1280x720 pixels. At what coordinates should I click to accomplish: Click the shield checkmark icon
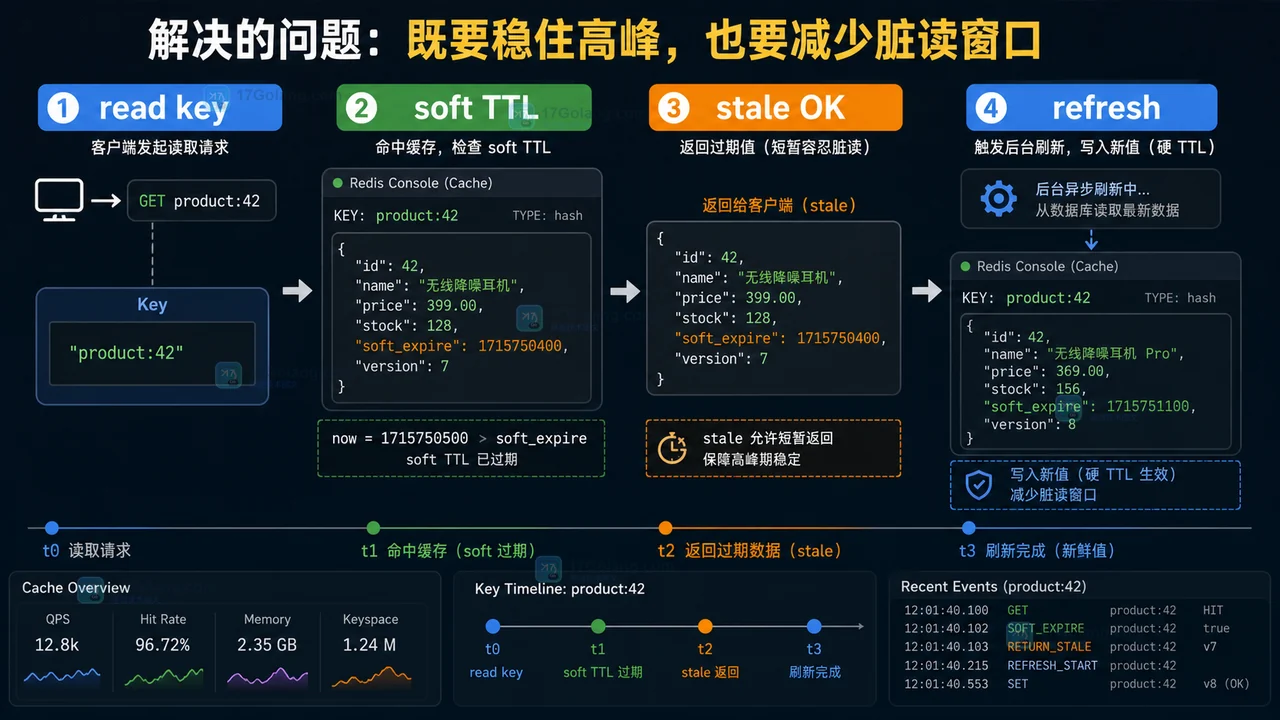(x=977, y=484)
